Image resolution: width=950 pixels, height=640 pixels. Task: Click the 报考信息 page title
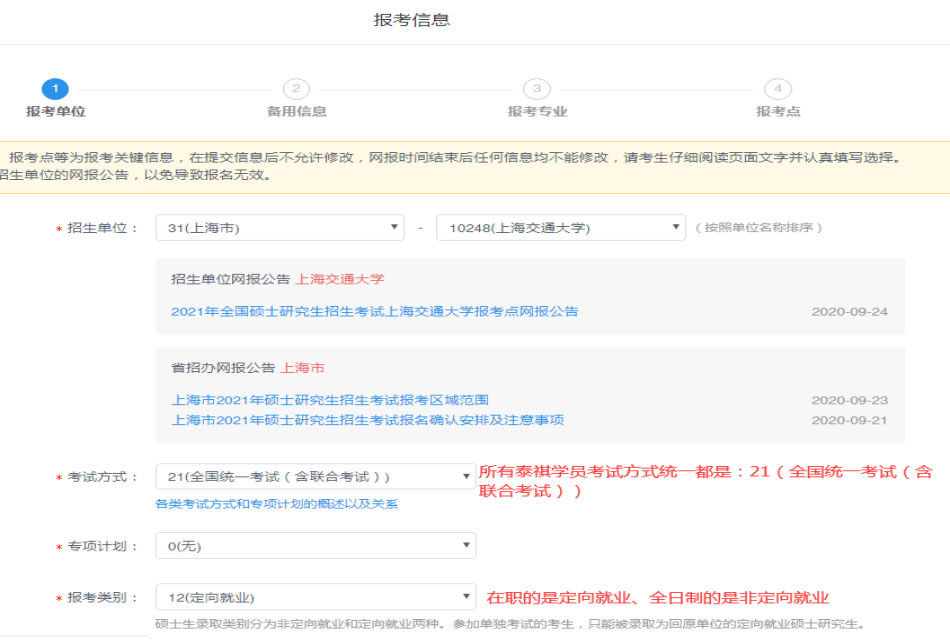tap(412, 20)
